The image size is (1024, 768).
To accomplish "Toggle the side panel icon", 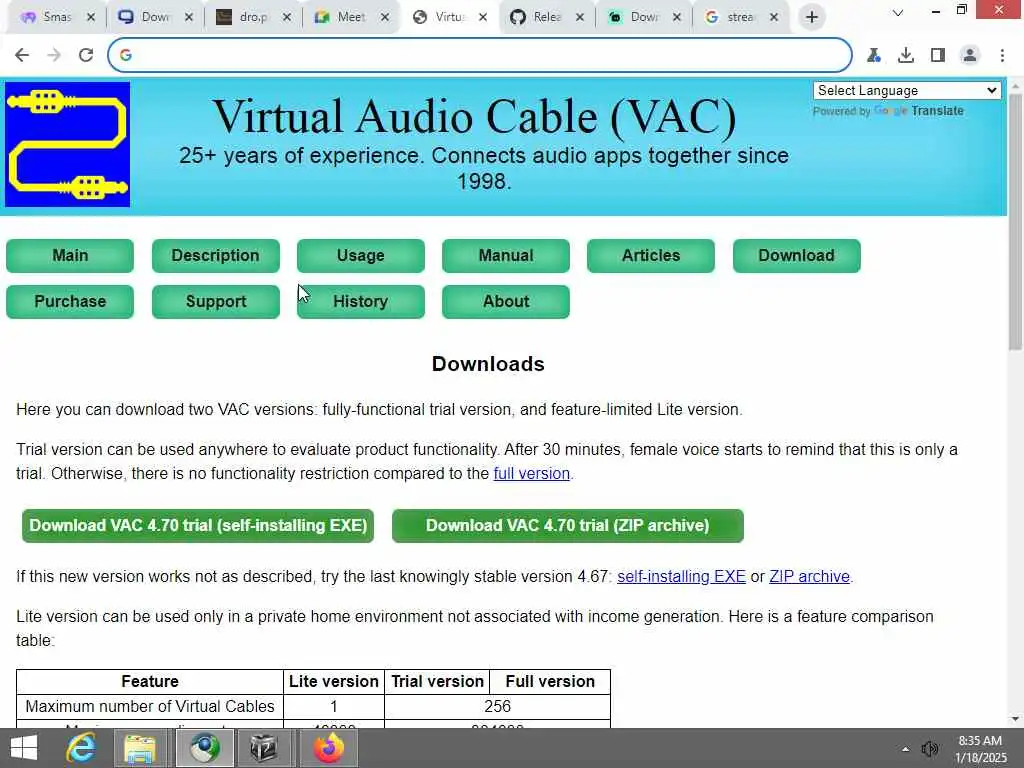I will click(x=938, y=55).
